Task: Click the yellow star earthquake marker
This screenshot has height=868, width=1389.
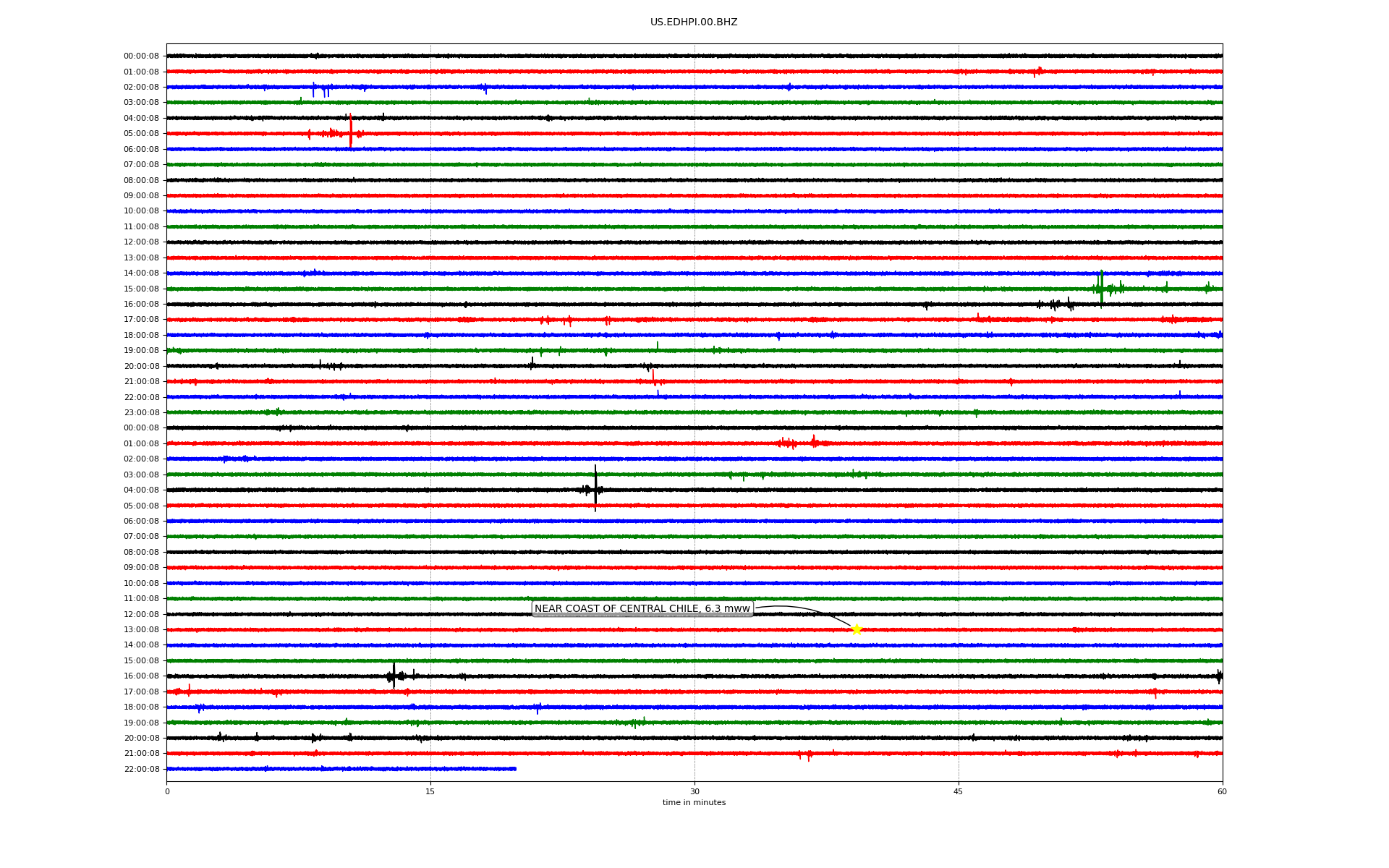Action: coord(857,629)
